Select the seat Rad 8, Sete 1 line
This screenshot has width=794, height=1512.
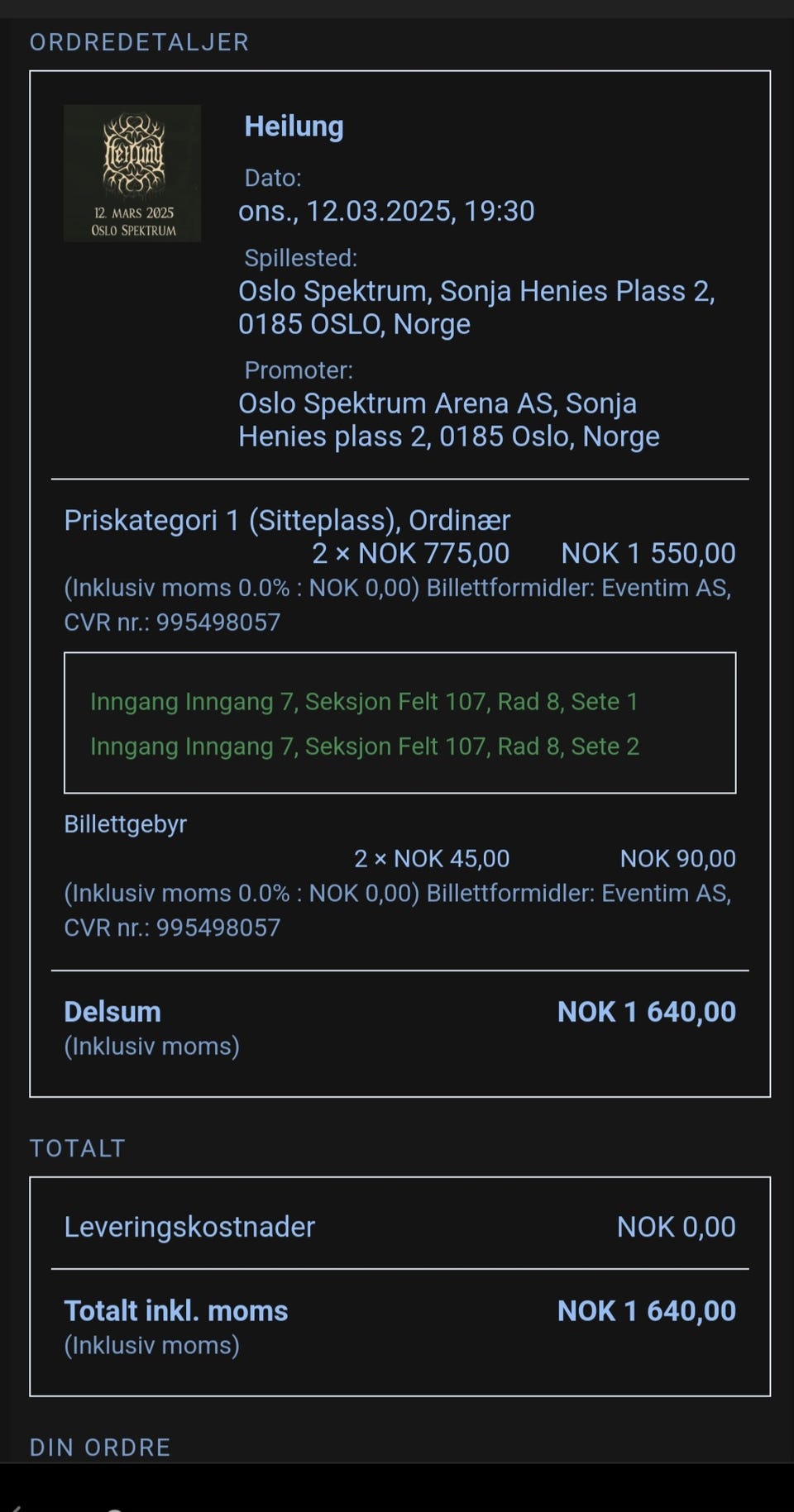(364, 702)
